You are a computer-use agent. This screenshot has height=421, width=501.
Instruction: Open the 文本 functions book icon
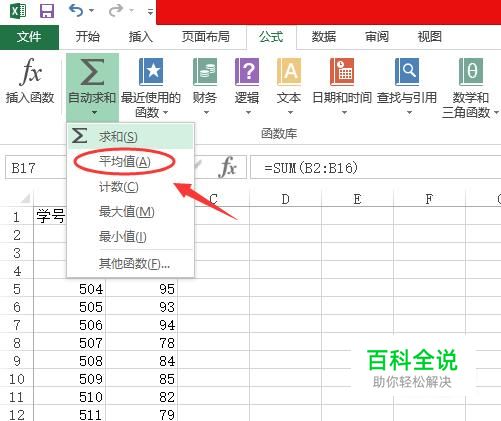tap(289, 71)
